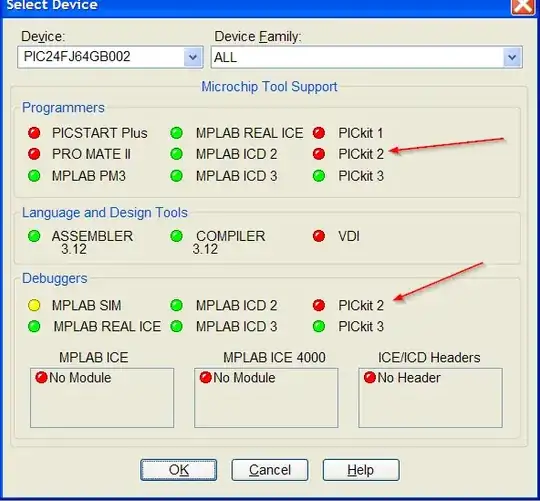Click the OK button
The image size is (540, 501).
tap(178, 470)
